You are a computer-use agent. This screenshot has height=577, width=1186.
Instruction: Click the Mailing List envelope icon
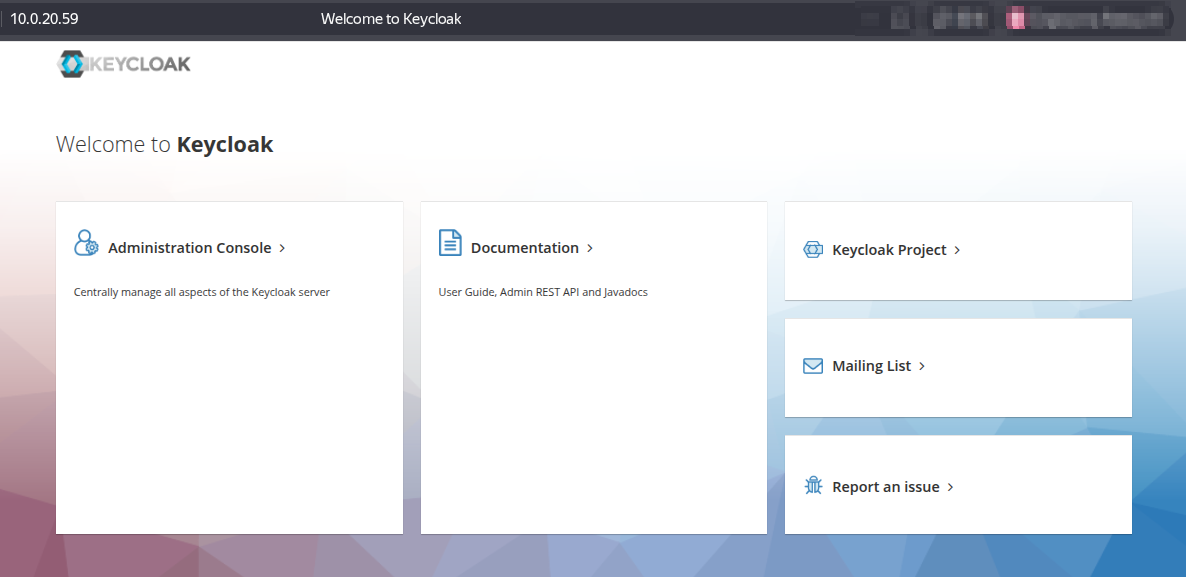click(x=812, y=366)
